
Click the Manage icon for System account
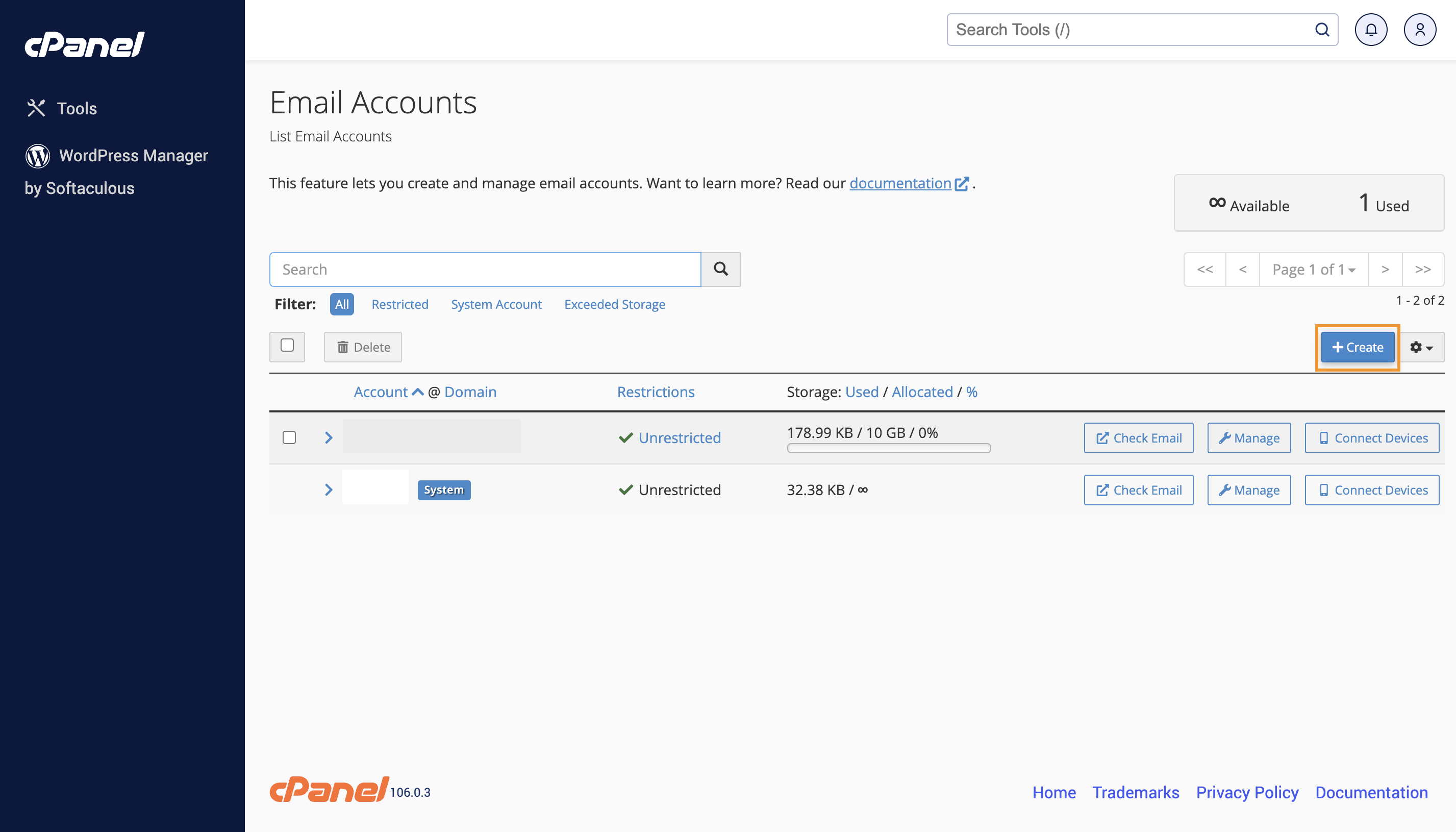(1248, 489)
